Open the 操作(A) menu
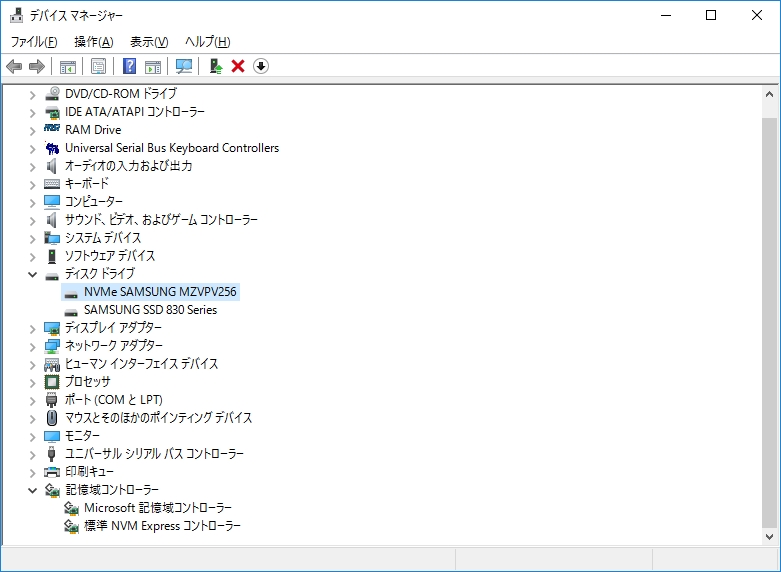This screenshot has height=572, width=781. point(93,41)
